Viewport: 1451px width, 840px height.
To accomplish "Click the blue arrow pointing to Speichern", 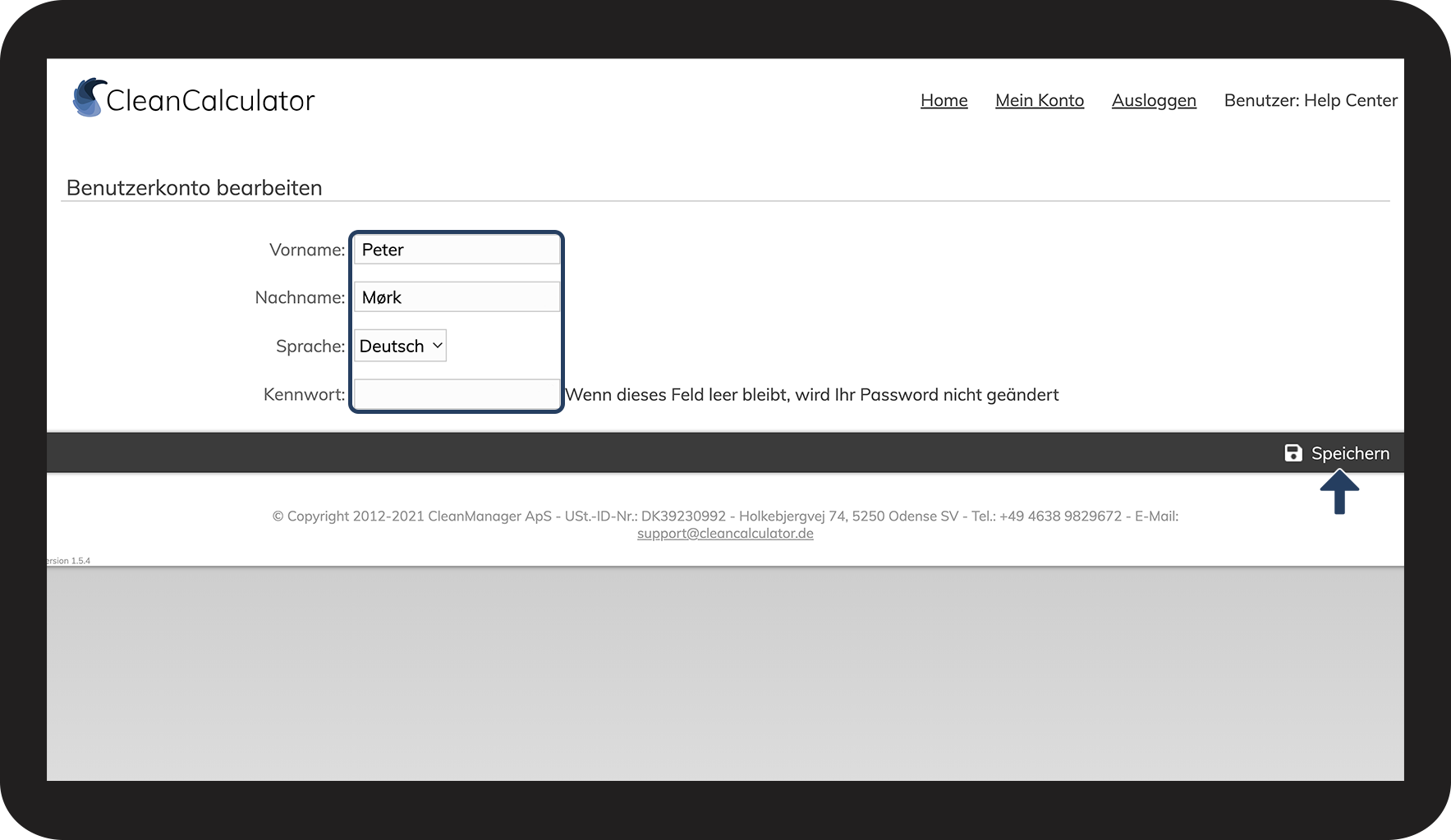I will [x=1339, y=492].
